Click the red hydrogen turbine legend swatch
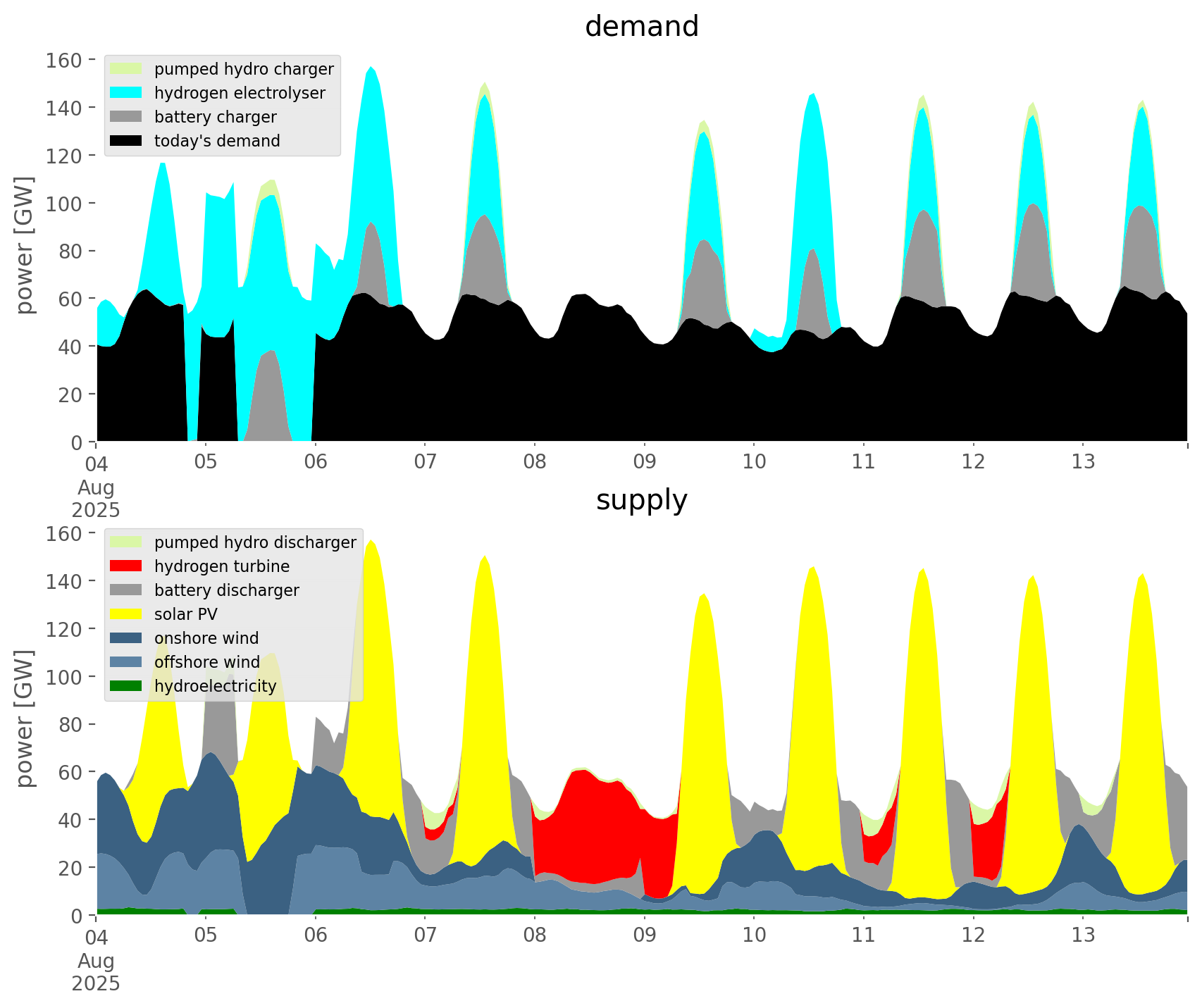 [126, 566]
